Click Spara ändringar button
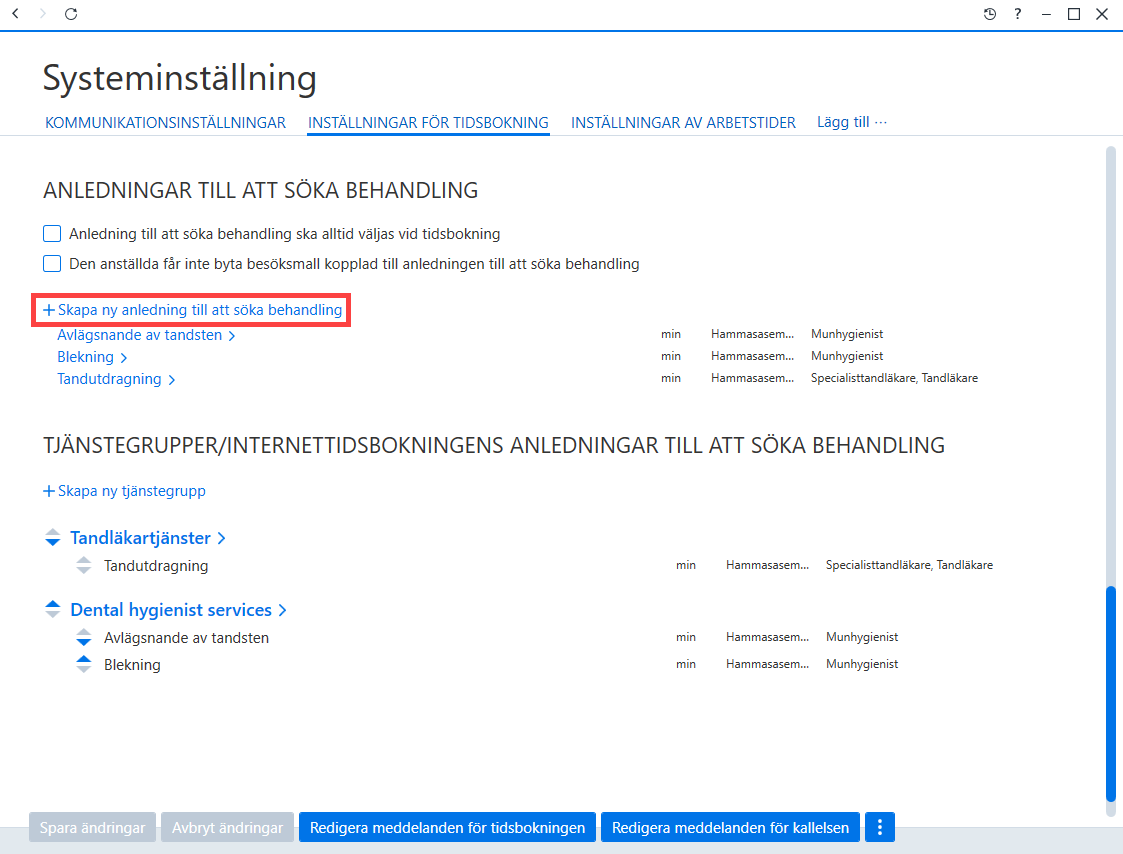Screen dimensions: 1123x854 point(92,827)
